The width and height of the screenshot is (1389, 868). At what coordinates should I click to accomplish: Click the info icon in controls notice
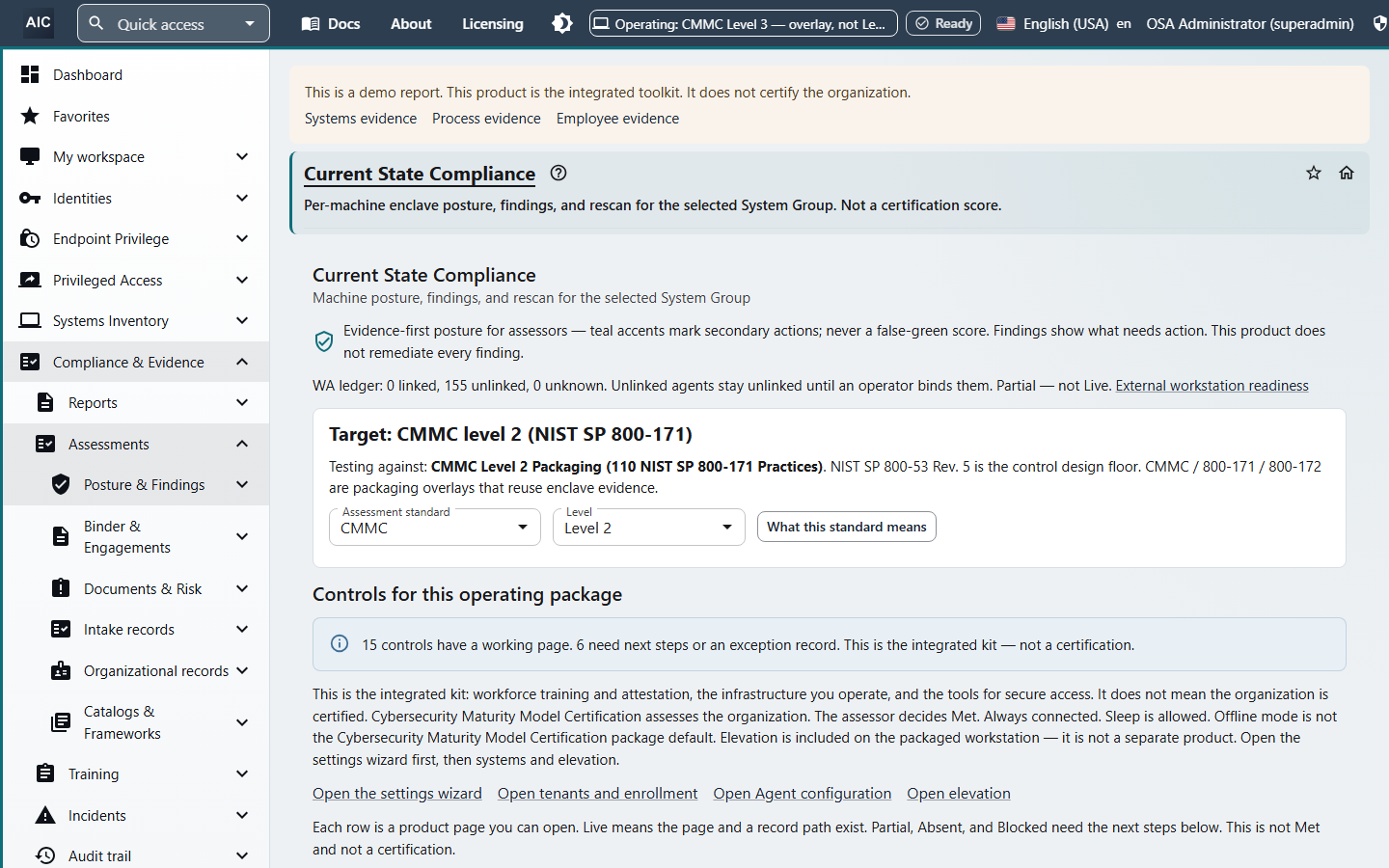tap(340, 644)
